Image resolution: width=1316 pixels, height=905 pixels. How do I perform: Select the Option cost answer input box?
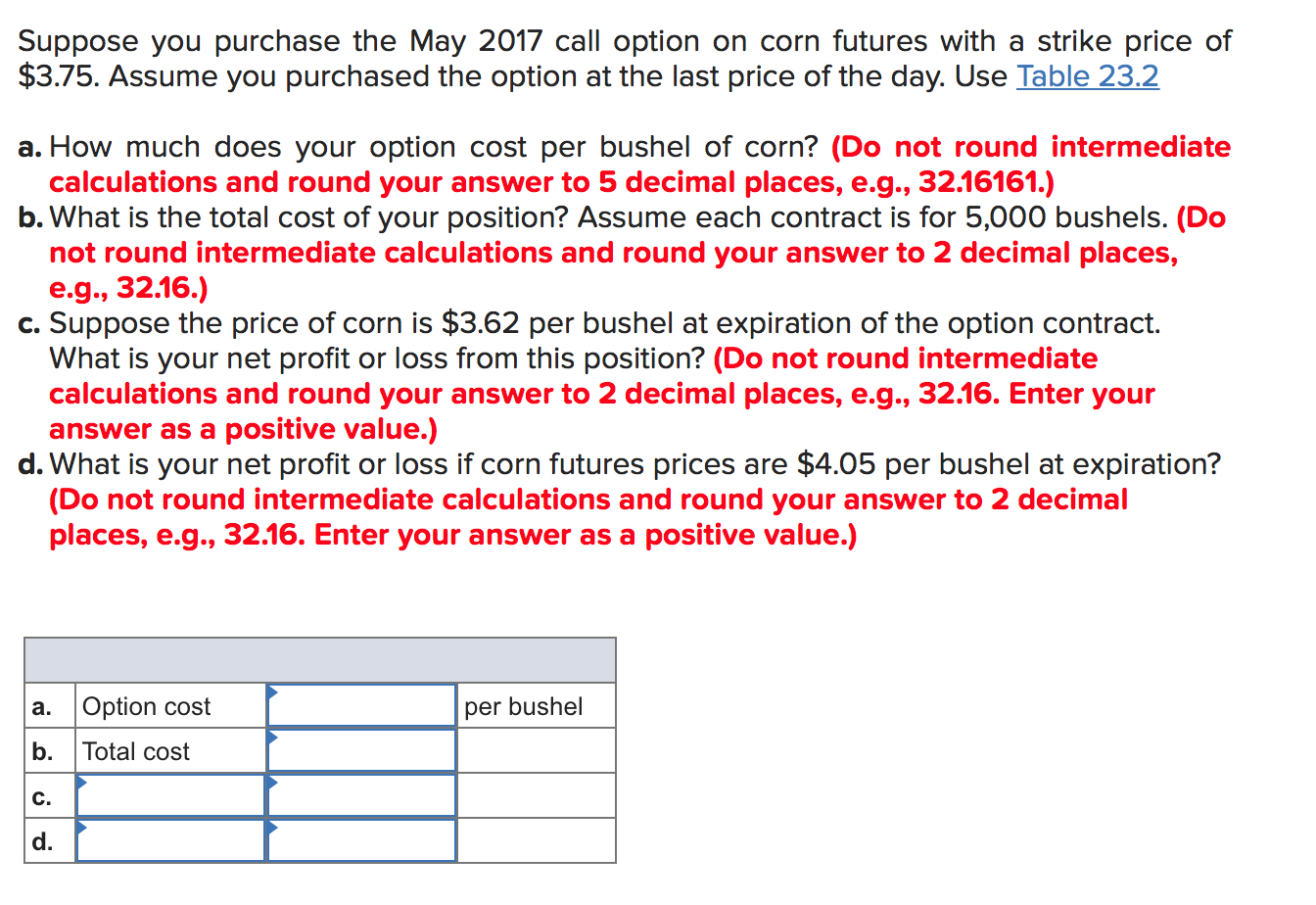(x=362, y=705)
